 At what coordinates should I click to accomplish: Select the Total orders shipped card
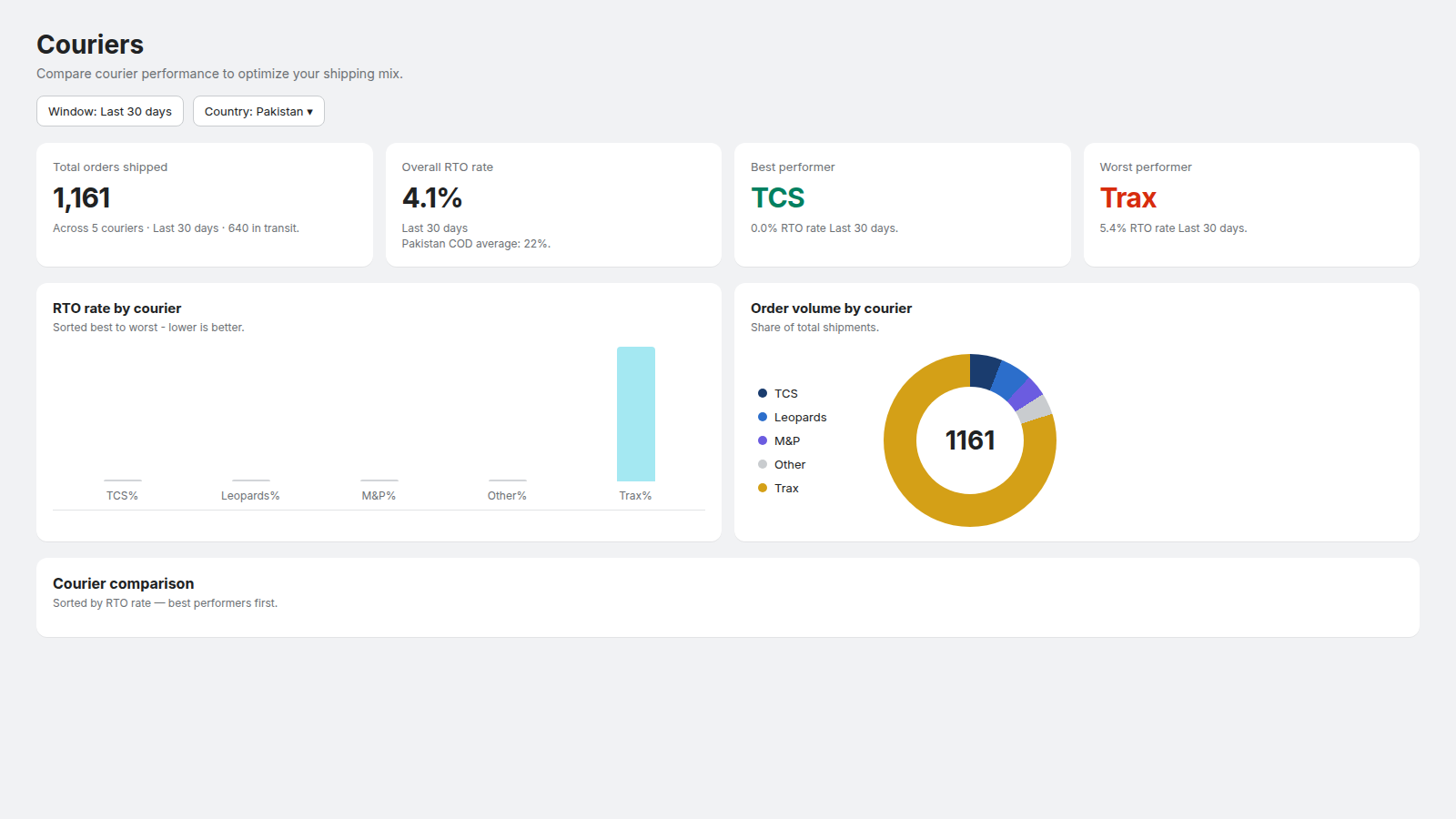point(205,205)
